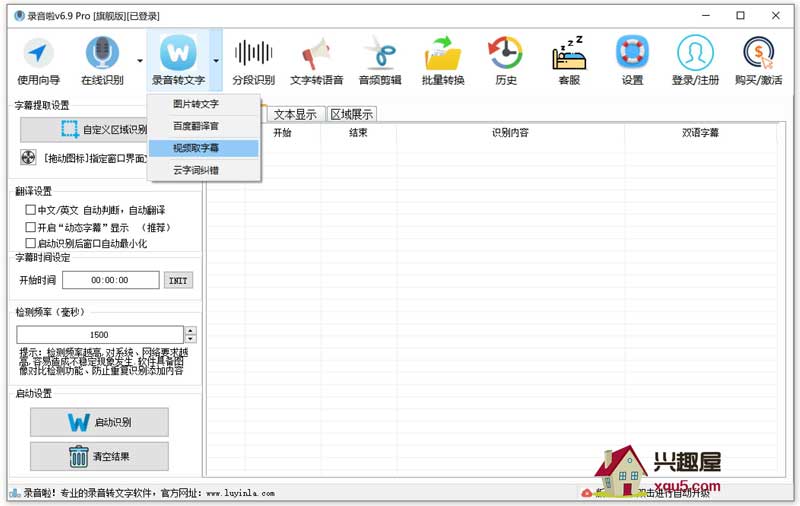Toggle the 开启动态字幕显示 checkbox

[x=30, y=227]
